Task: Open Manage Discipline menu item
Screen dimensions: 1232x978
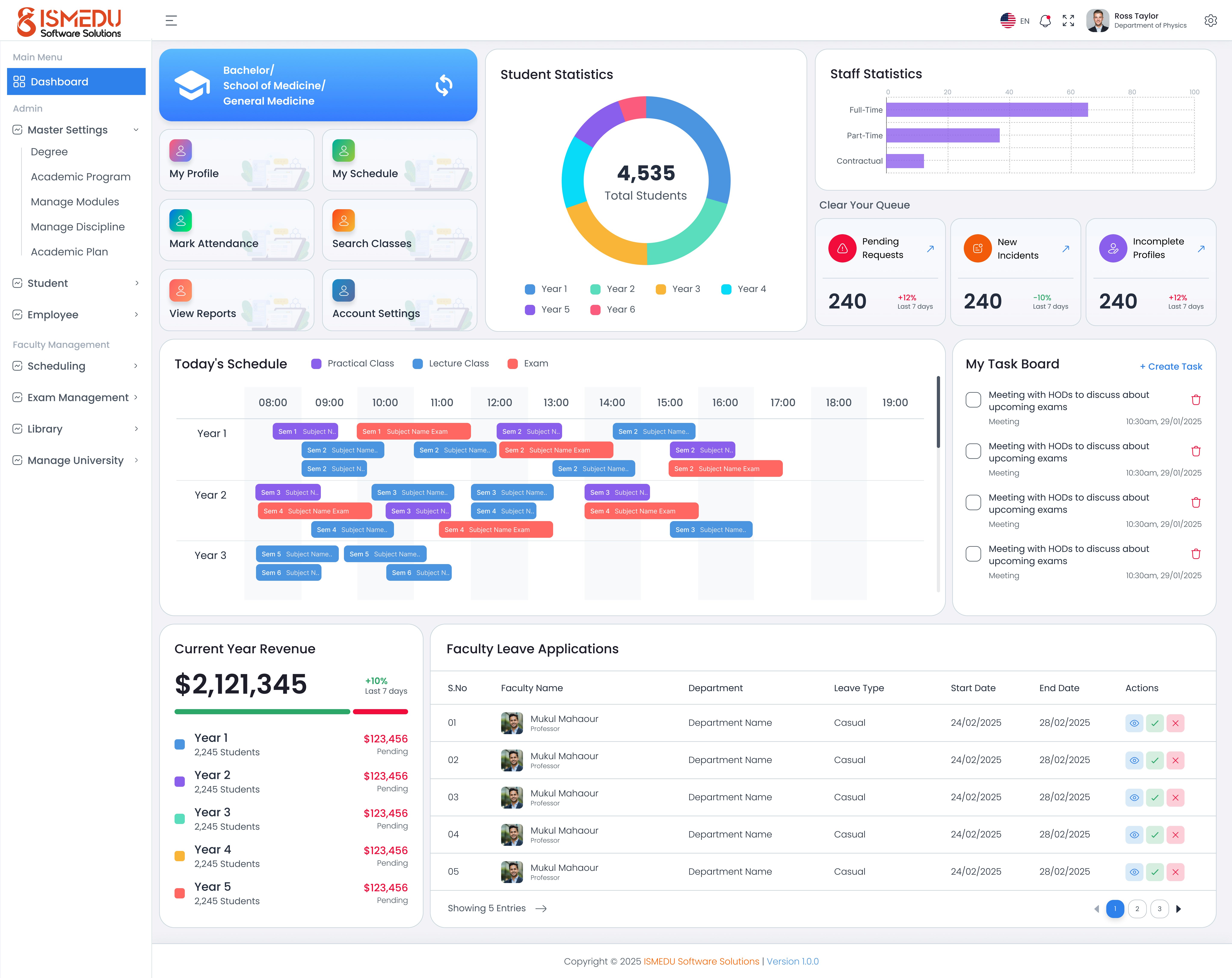Action: coord(78,227)
